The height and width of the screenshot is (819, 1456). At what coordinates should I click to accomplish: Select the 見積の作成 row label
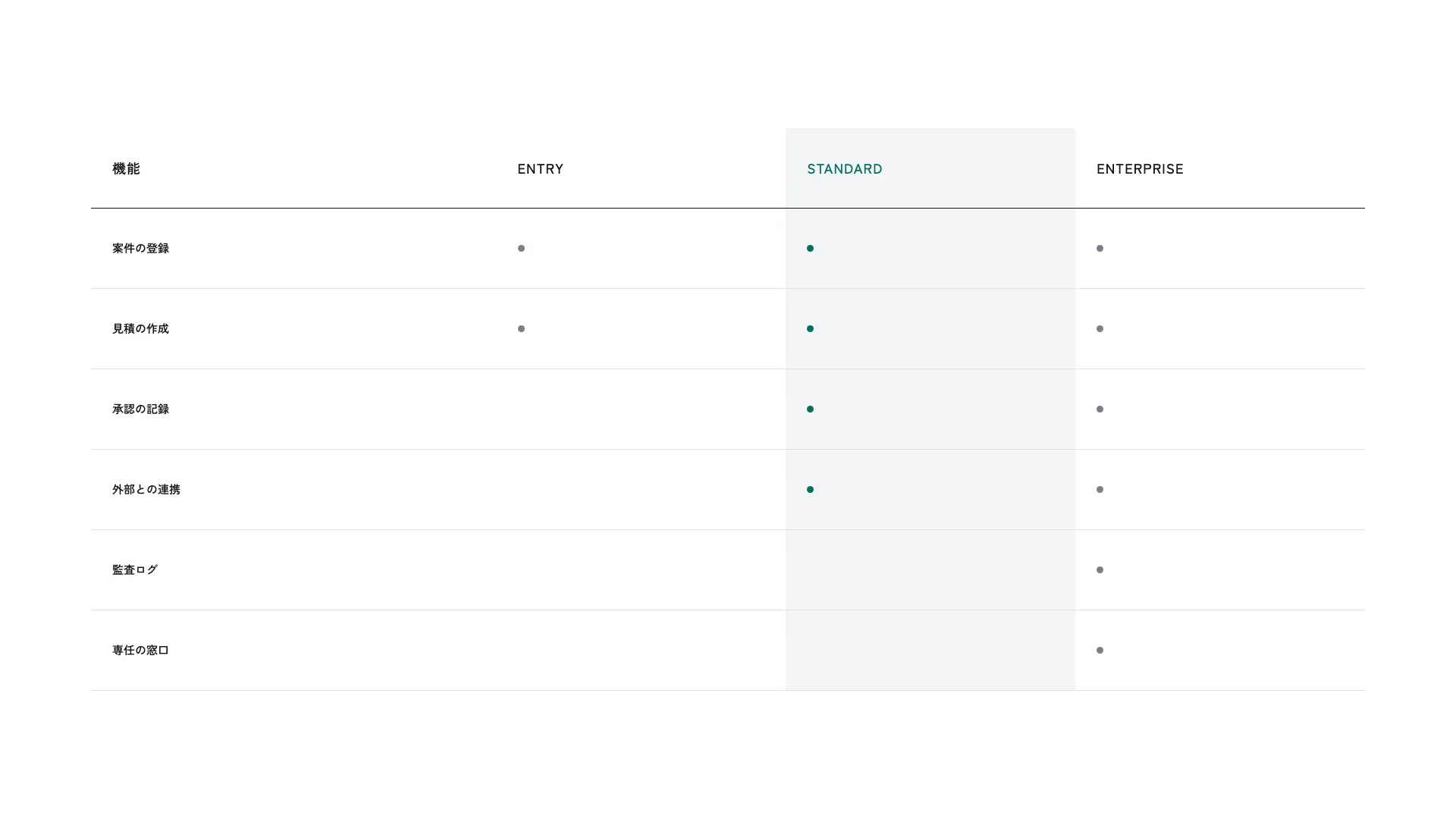140,328
